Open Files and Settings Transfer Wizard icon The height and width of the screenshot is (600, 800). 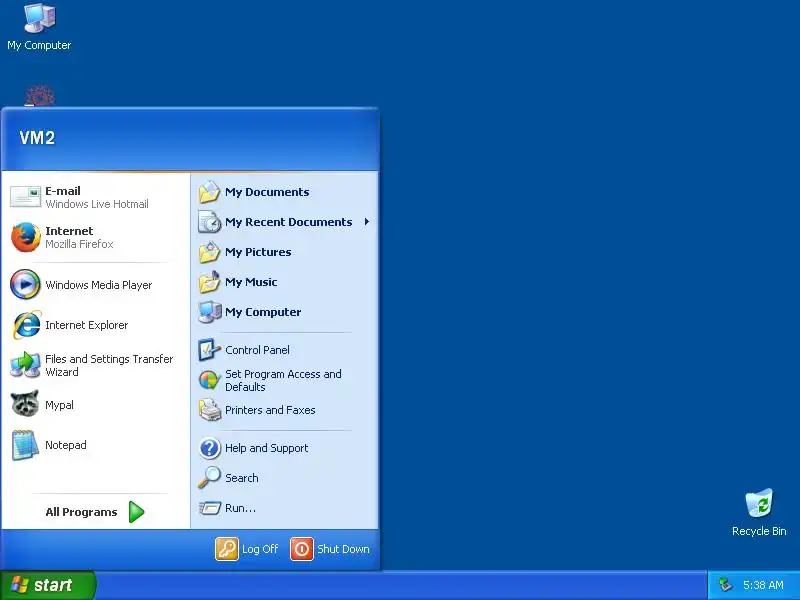[x=25, y=365]
